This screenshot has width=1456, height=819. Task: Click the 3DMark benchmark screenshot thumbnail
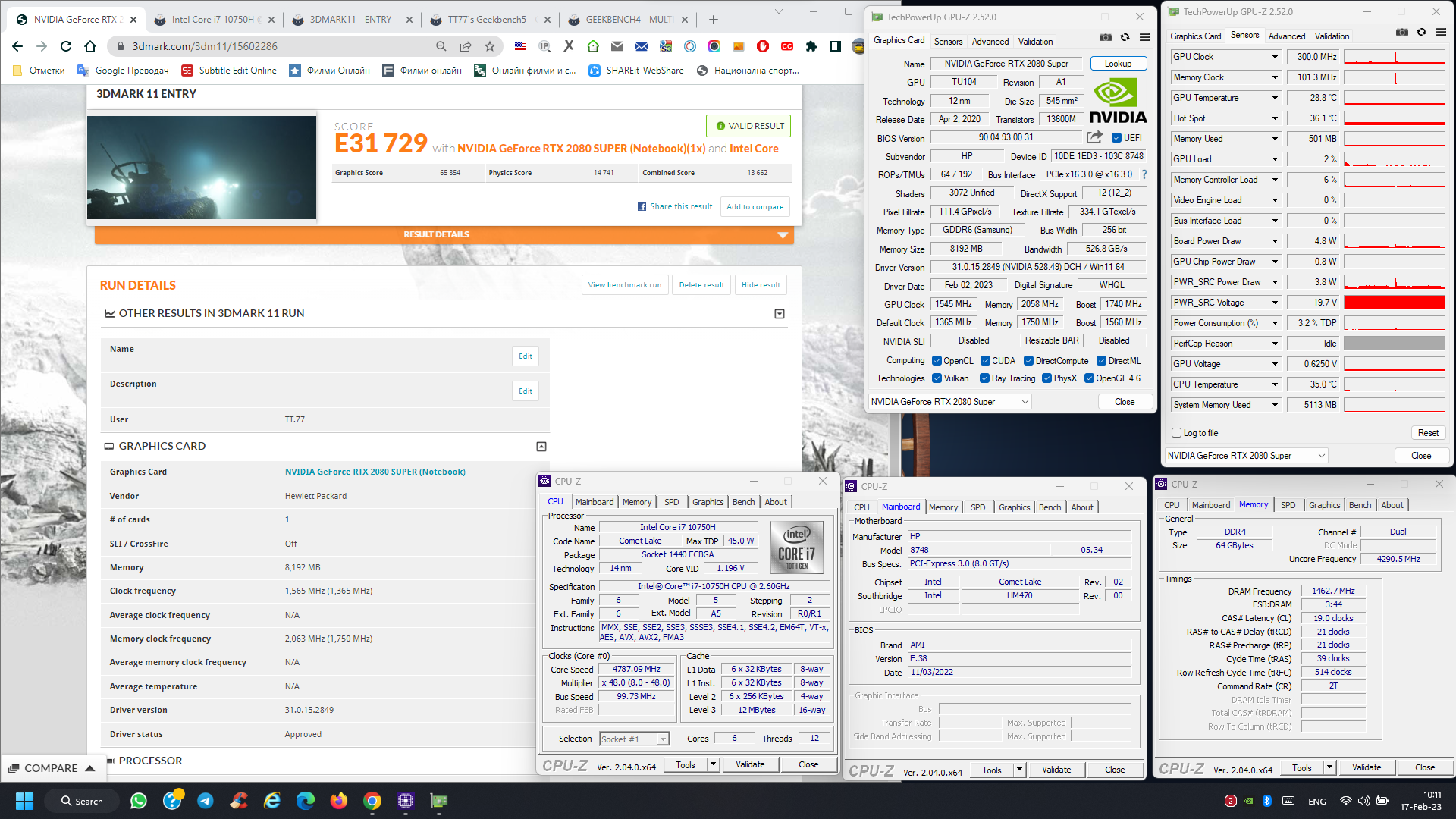click(202, 168)
